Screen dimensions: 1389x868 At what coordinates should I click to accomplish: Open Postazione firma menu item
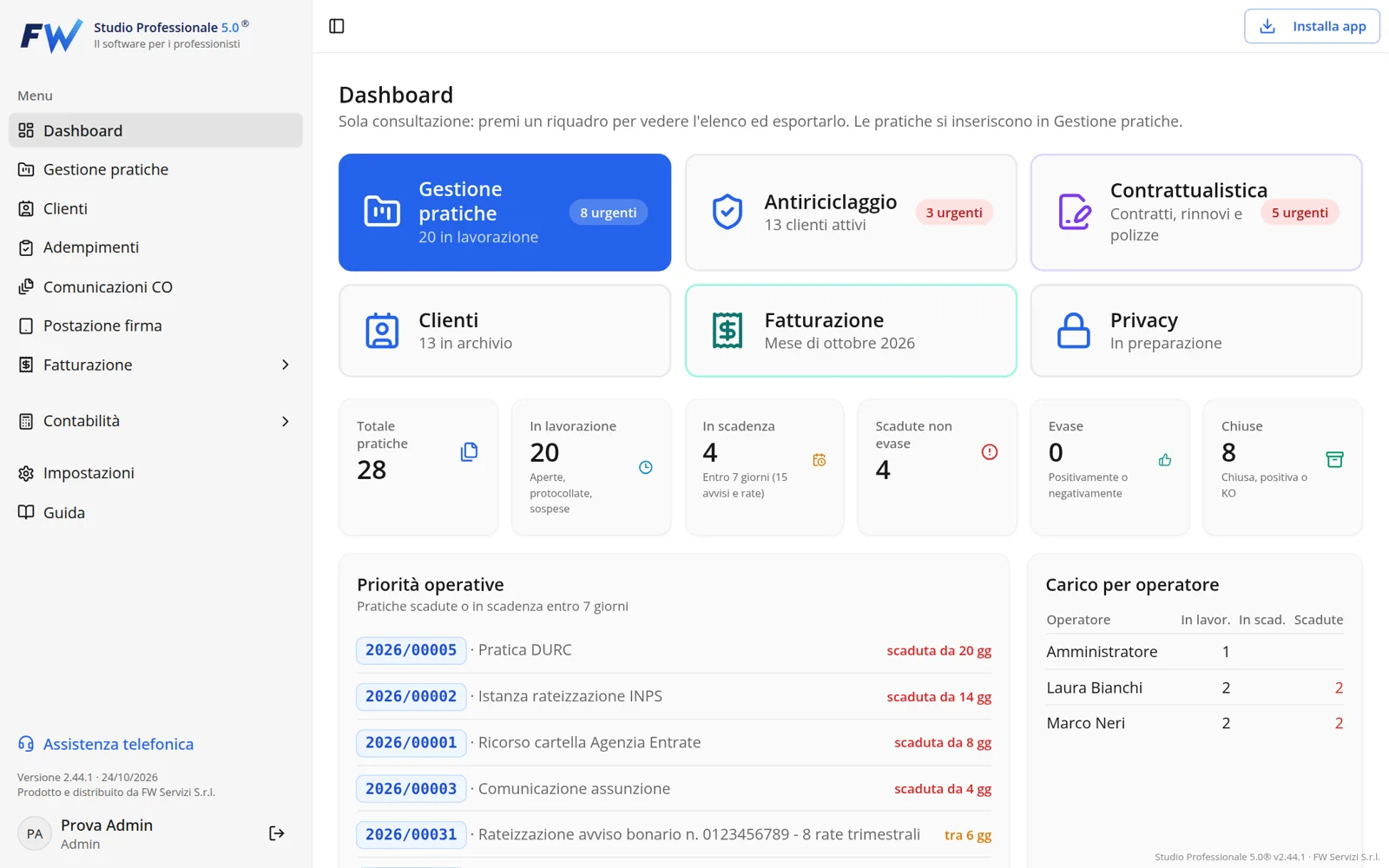click(156, 325)
